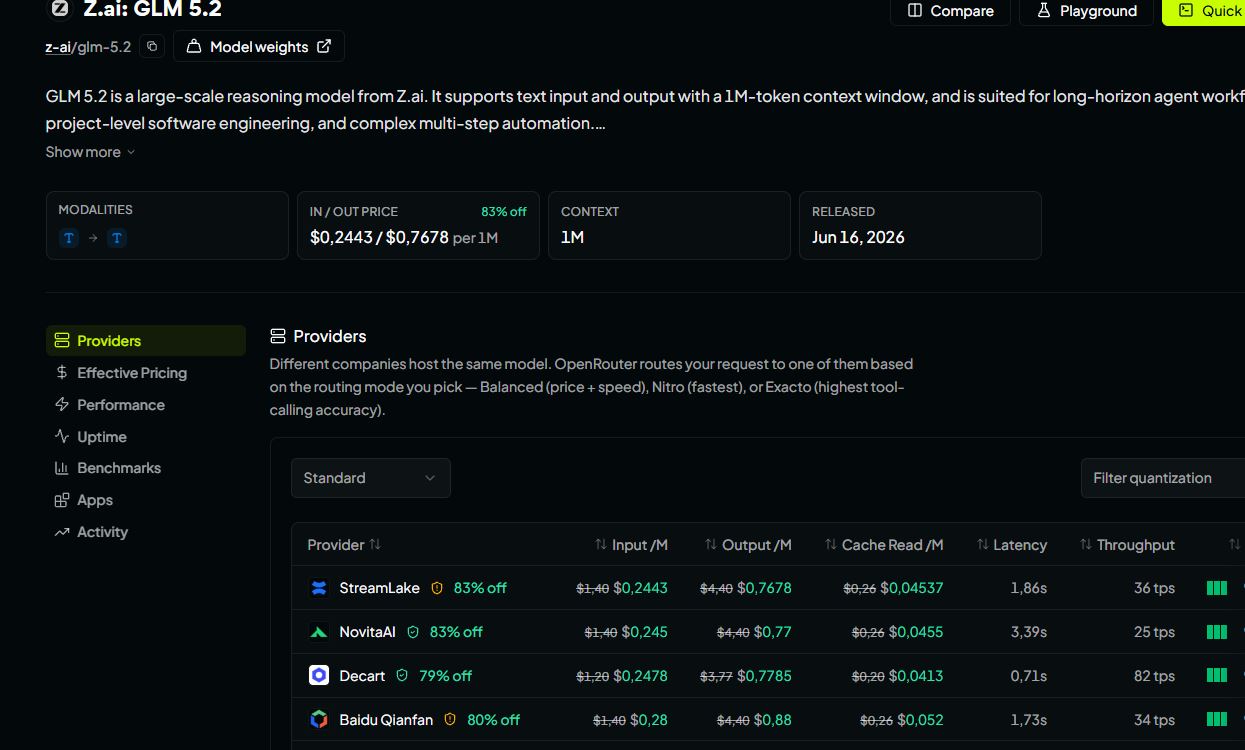The image size is (1245, 750).
Task: Sort by Cache Read /M column
Action: point(884,545)
